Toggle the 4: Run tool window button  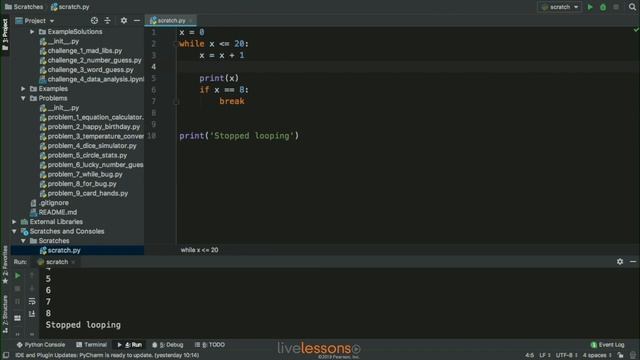(129, 345)
